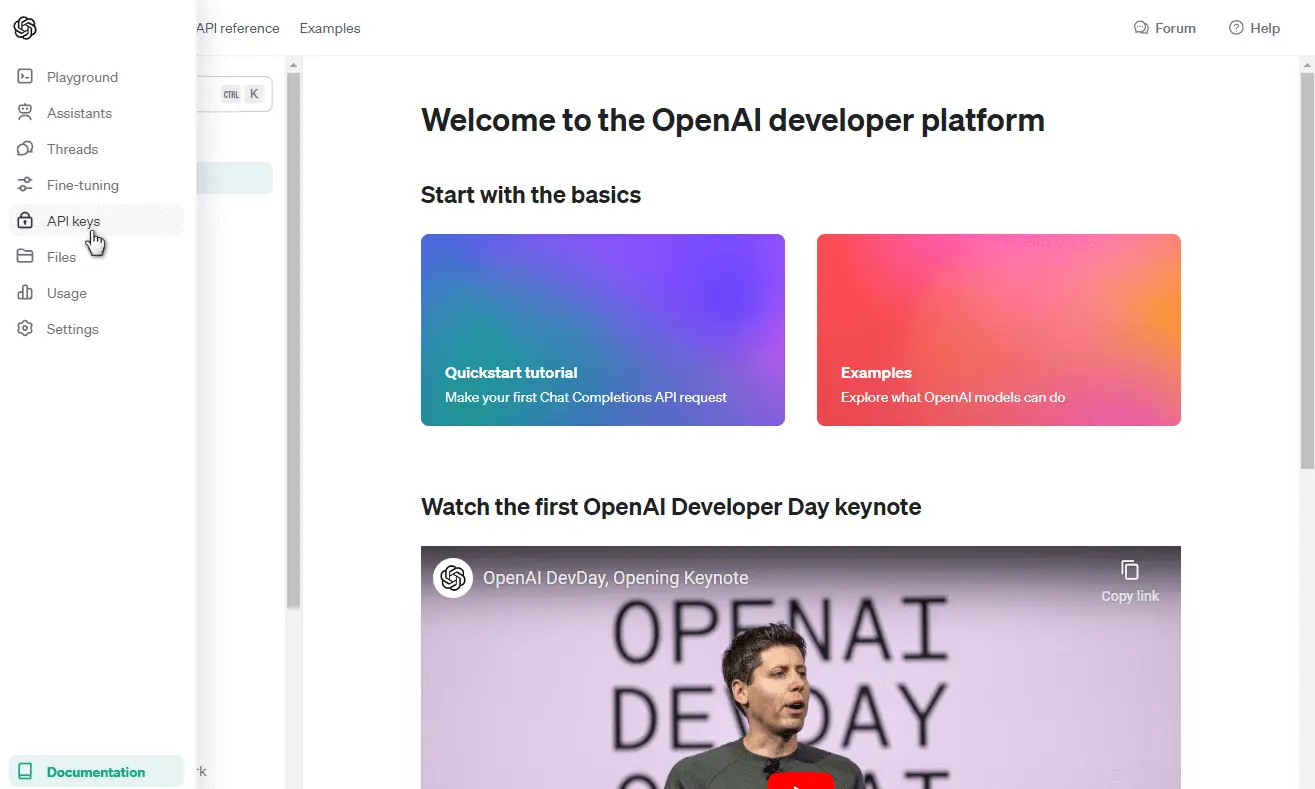Image resolution: width=1315 pixels, height=789 pixels.
Task: Click the Forum chat bubble icon
Action: click(1141, 28)
